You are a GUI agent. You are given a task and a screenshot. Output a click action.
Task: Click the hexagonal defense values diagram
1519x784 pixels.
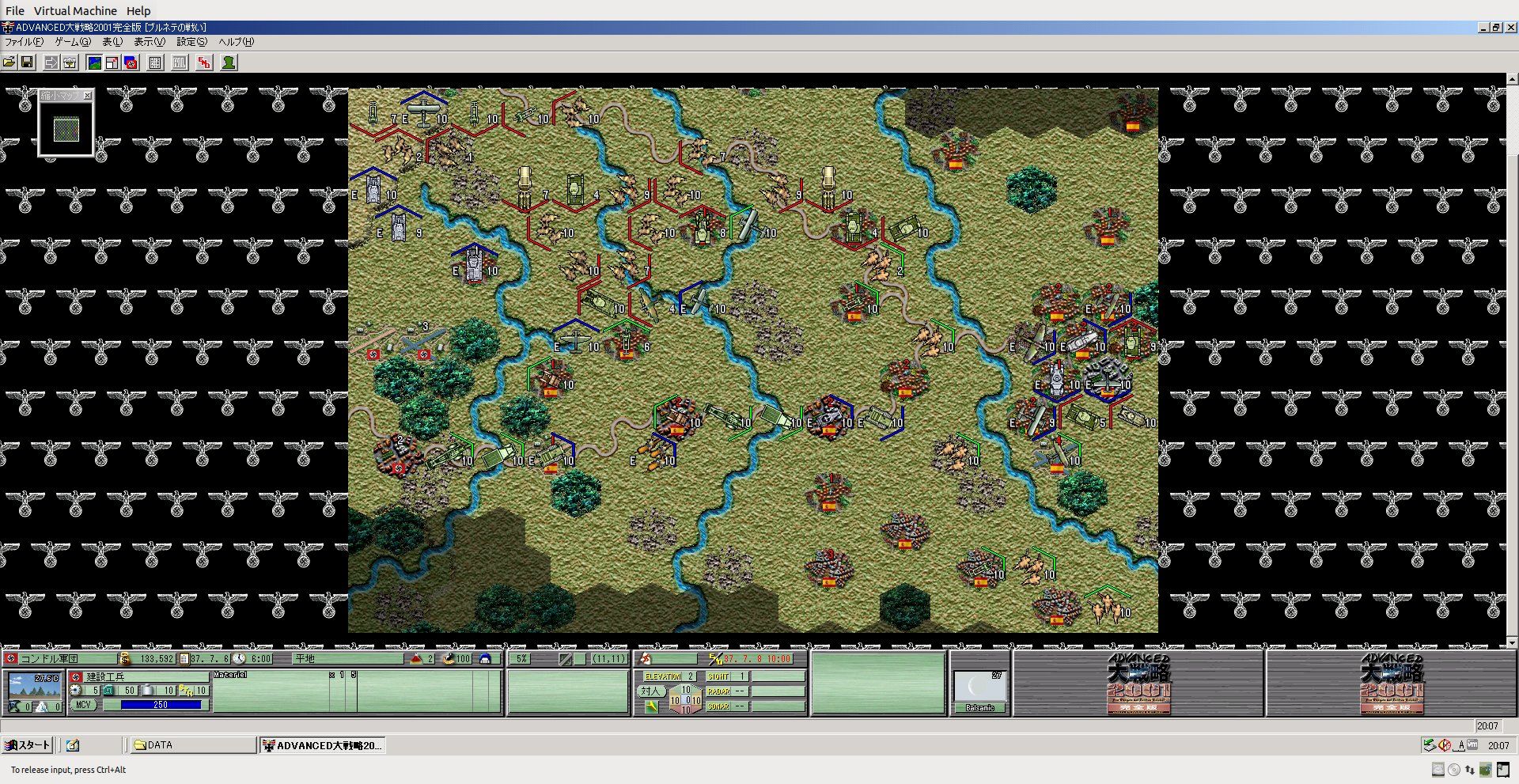tap(685, 699)
